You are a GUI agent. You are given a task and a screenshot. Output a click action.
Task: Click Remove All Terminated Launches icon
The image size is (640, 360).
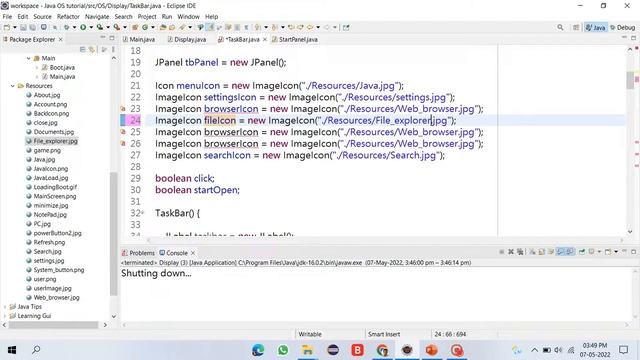coord(520,252)
